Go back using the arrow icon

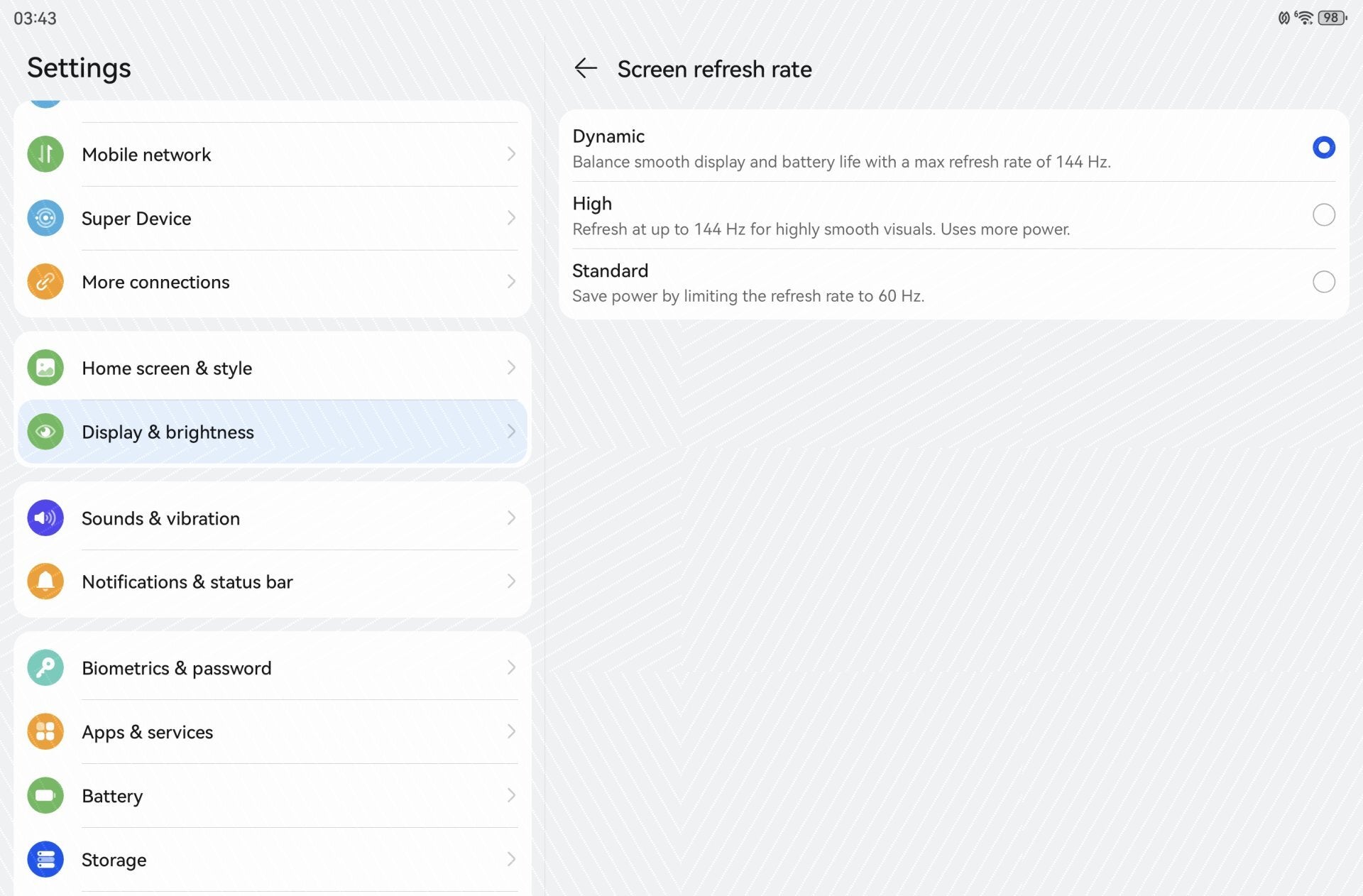(x=586, y=68)
